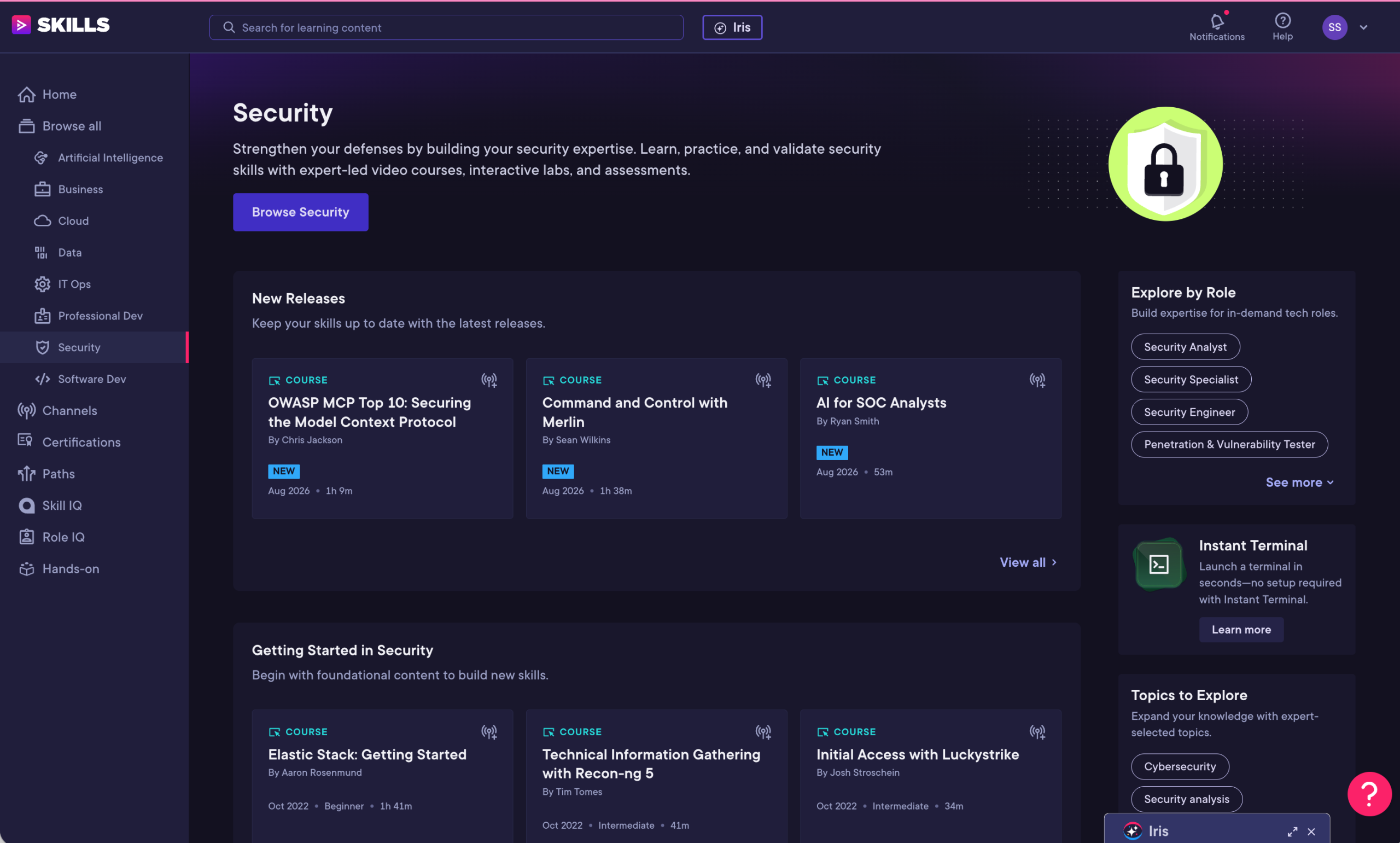Expand the Iris chat panel
The height and width of the screenshot is (843, 1400).
click(x=1292, y=832)
